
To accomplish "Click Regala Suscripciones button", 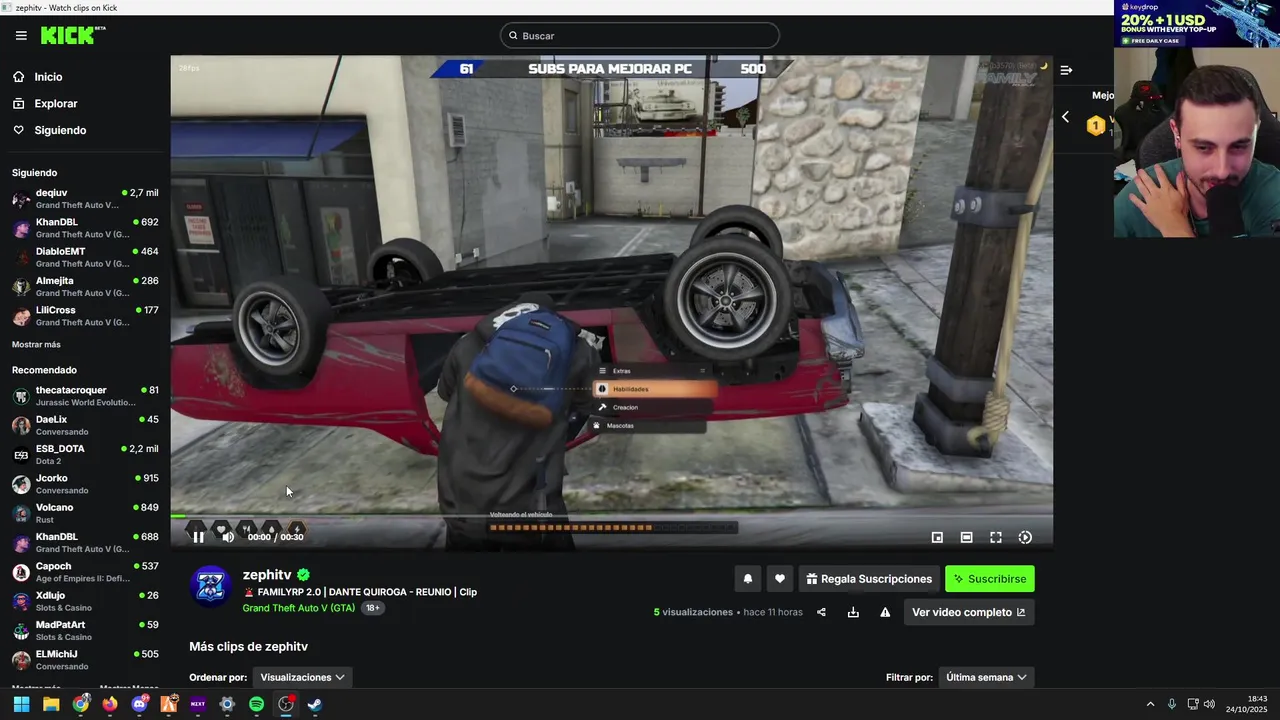I will [x=870, y=579].
